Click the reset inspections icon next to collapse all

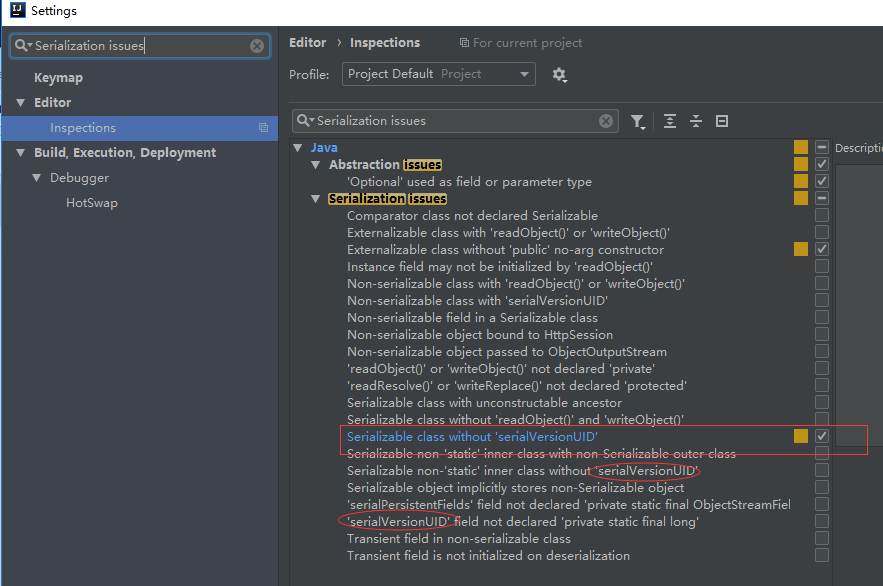(x=721, y=121)
